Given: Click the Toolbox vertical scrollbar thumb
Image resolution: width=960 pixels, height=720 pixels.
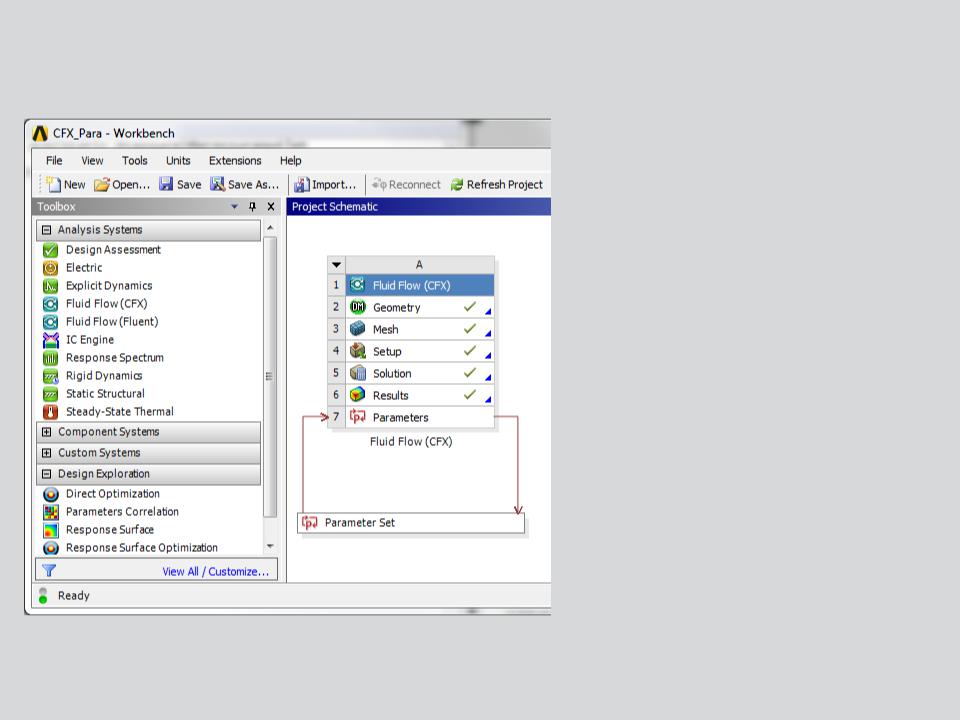Looking at the screenshot, I should 270,377.
